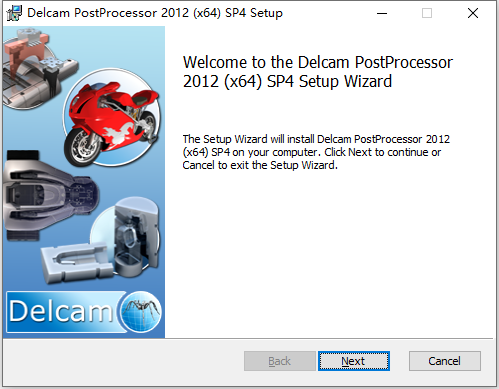Click the disabled Back button
This screenshot has height=389, width=499.
[x=280, y=361]
